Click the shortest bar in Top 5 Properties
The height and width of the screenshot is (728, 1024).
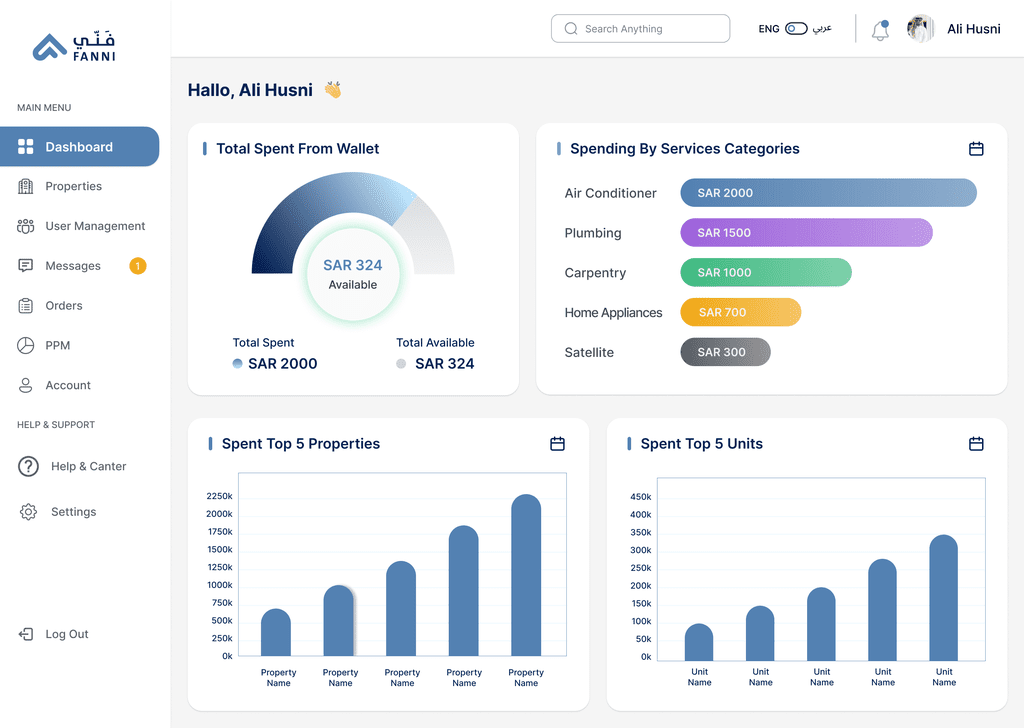tap(276, 632)
